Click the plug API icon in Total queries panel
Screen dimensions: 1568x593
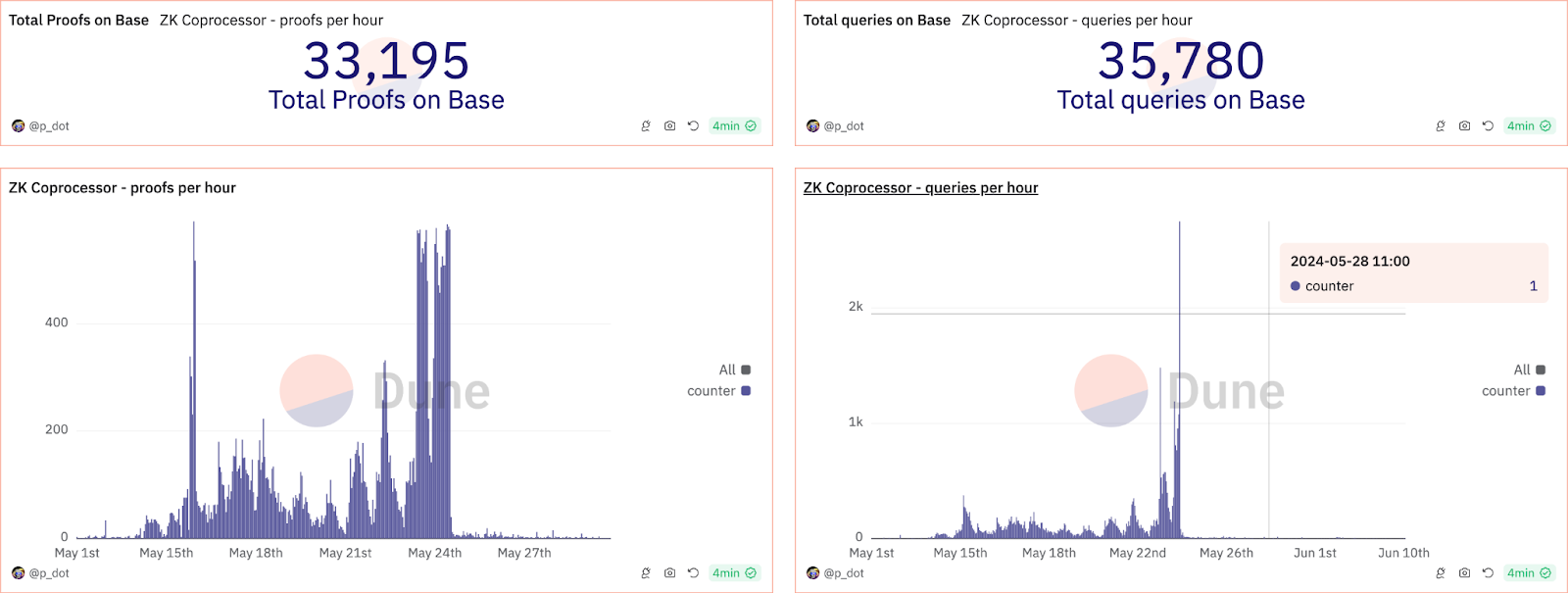(1441, 126)
